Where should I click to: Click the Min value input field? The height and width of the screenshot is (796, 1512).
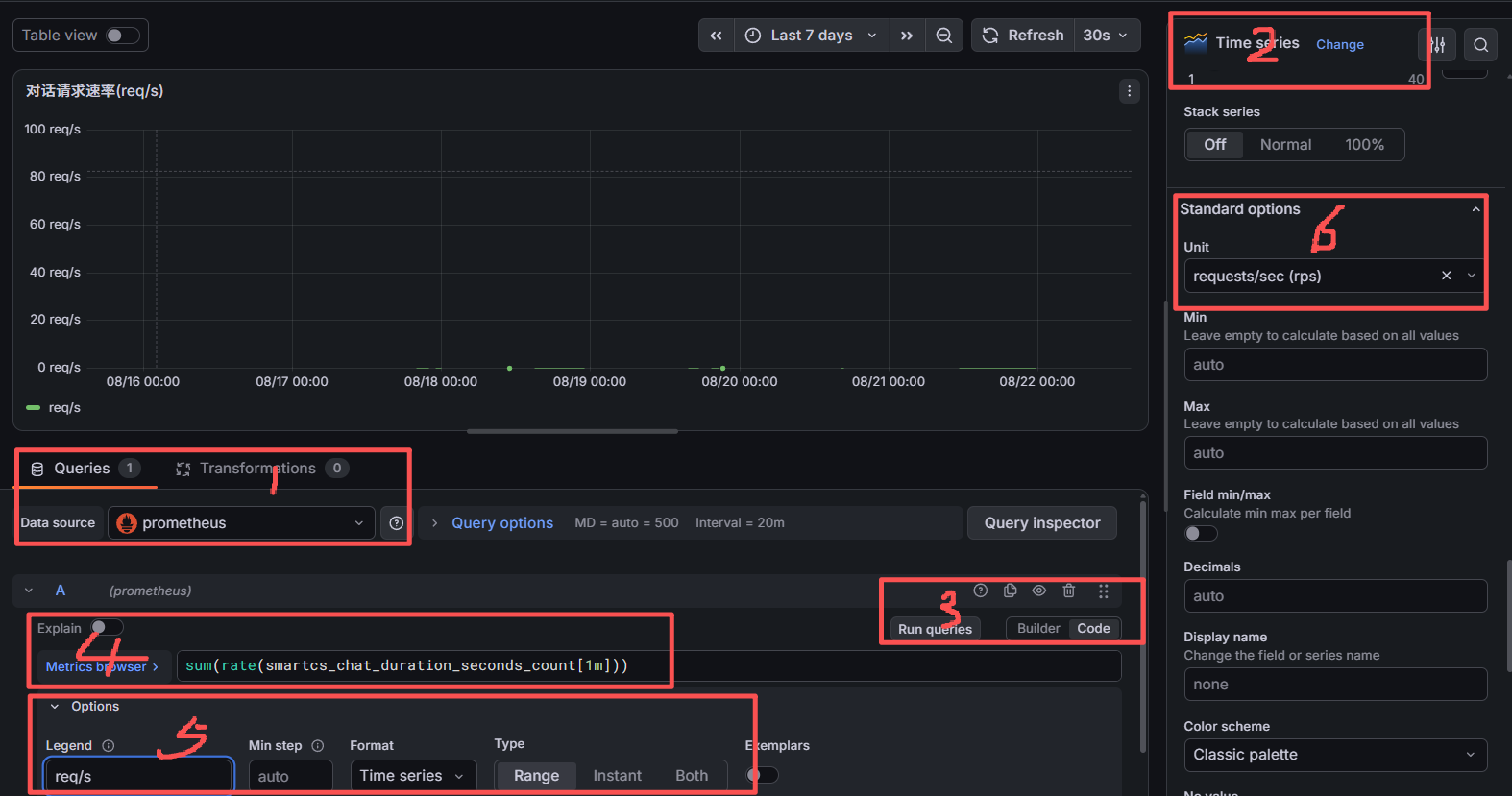pos(1335,365)
